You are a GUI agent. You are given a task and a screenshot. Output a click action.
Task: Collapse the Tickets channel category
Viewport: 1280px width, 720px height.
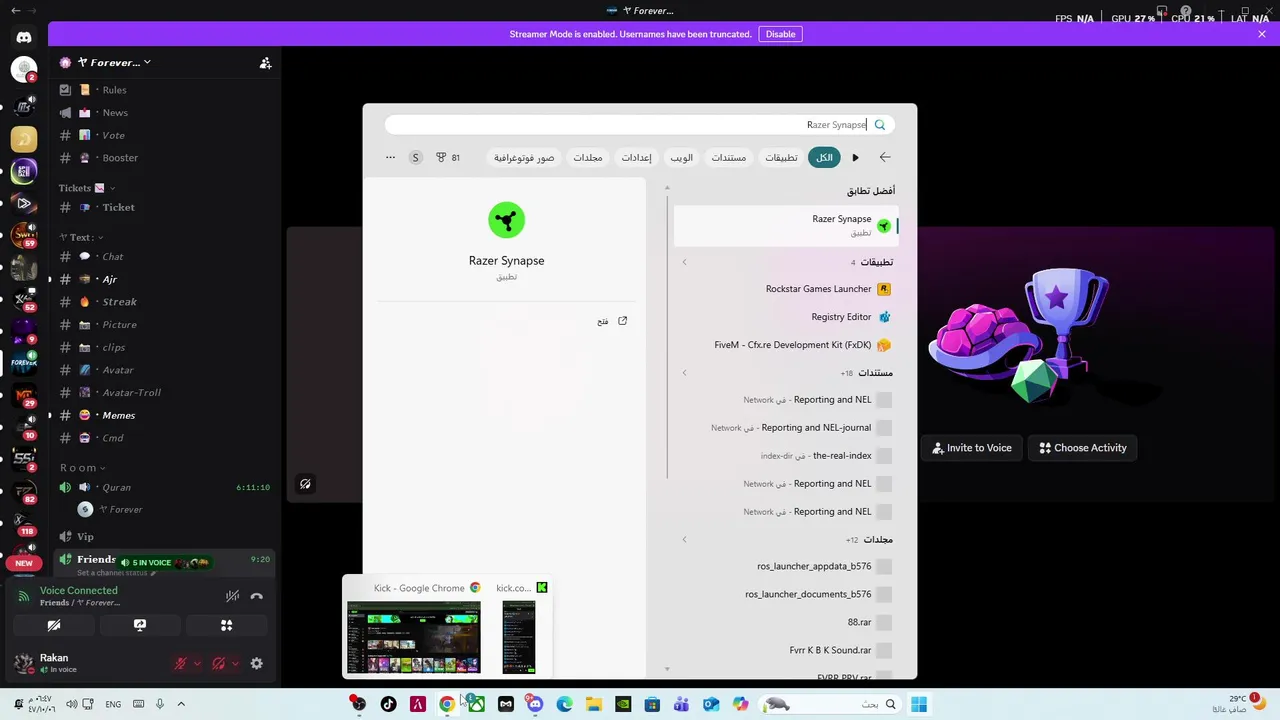pos(112,188)
